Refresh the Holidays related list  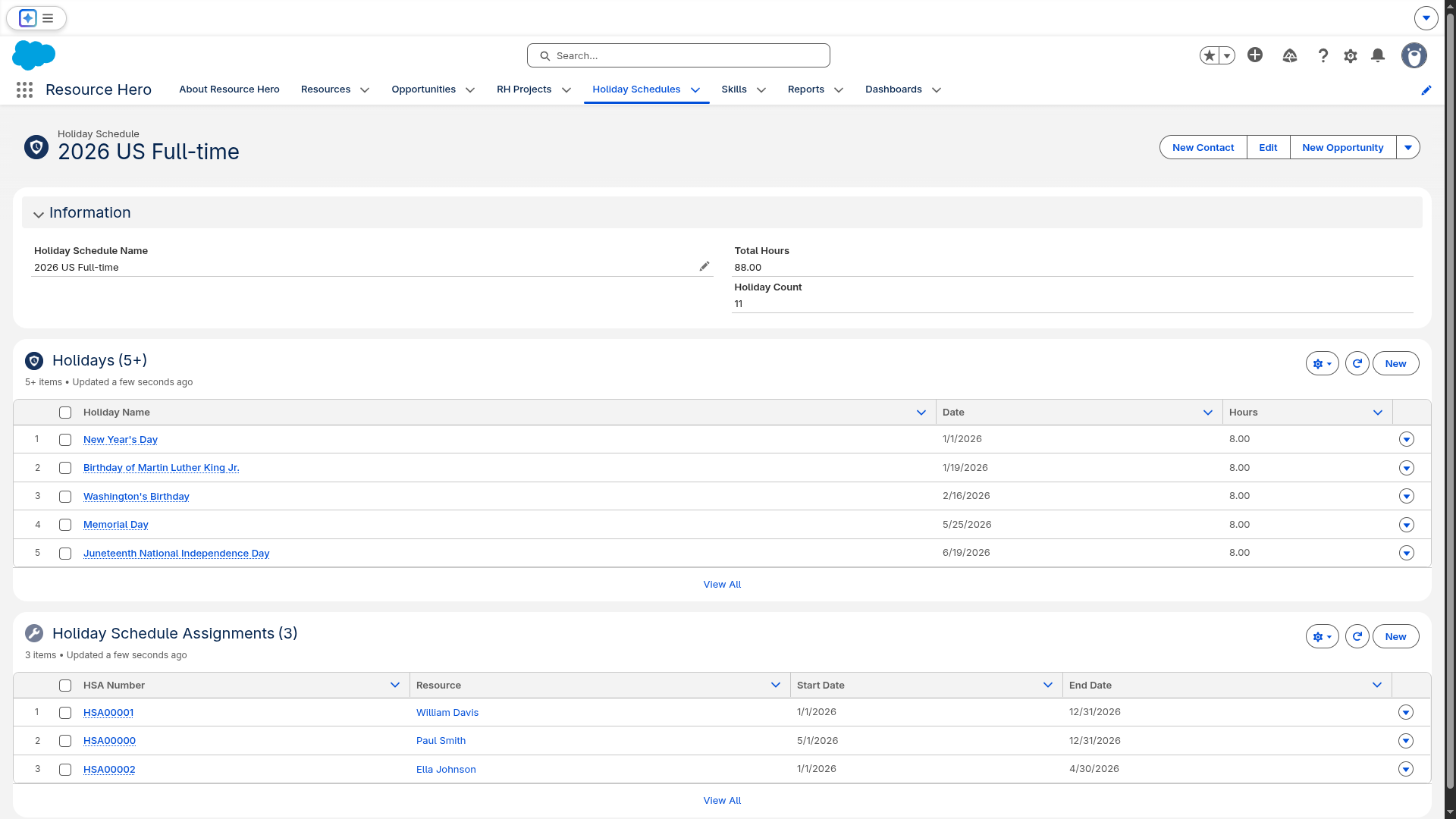pyautogui.click(x=1357, y=363)
